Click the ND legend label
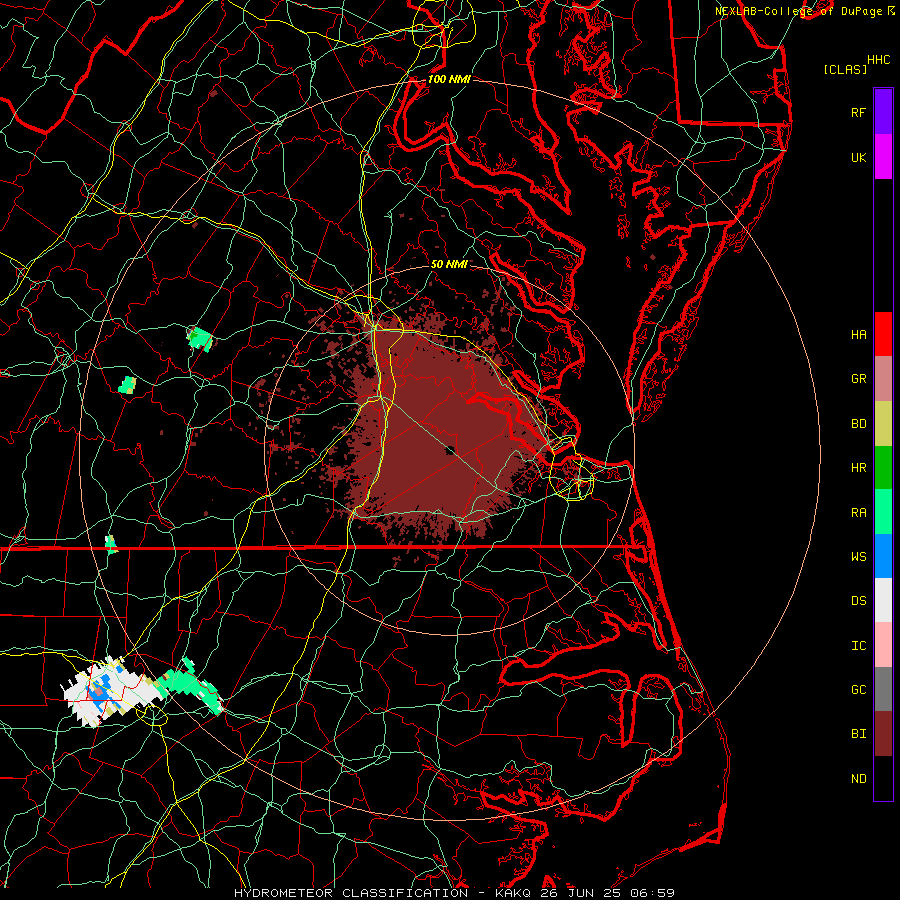900x900 pixels. [858, 779]
